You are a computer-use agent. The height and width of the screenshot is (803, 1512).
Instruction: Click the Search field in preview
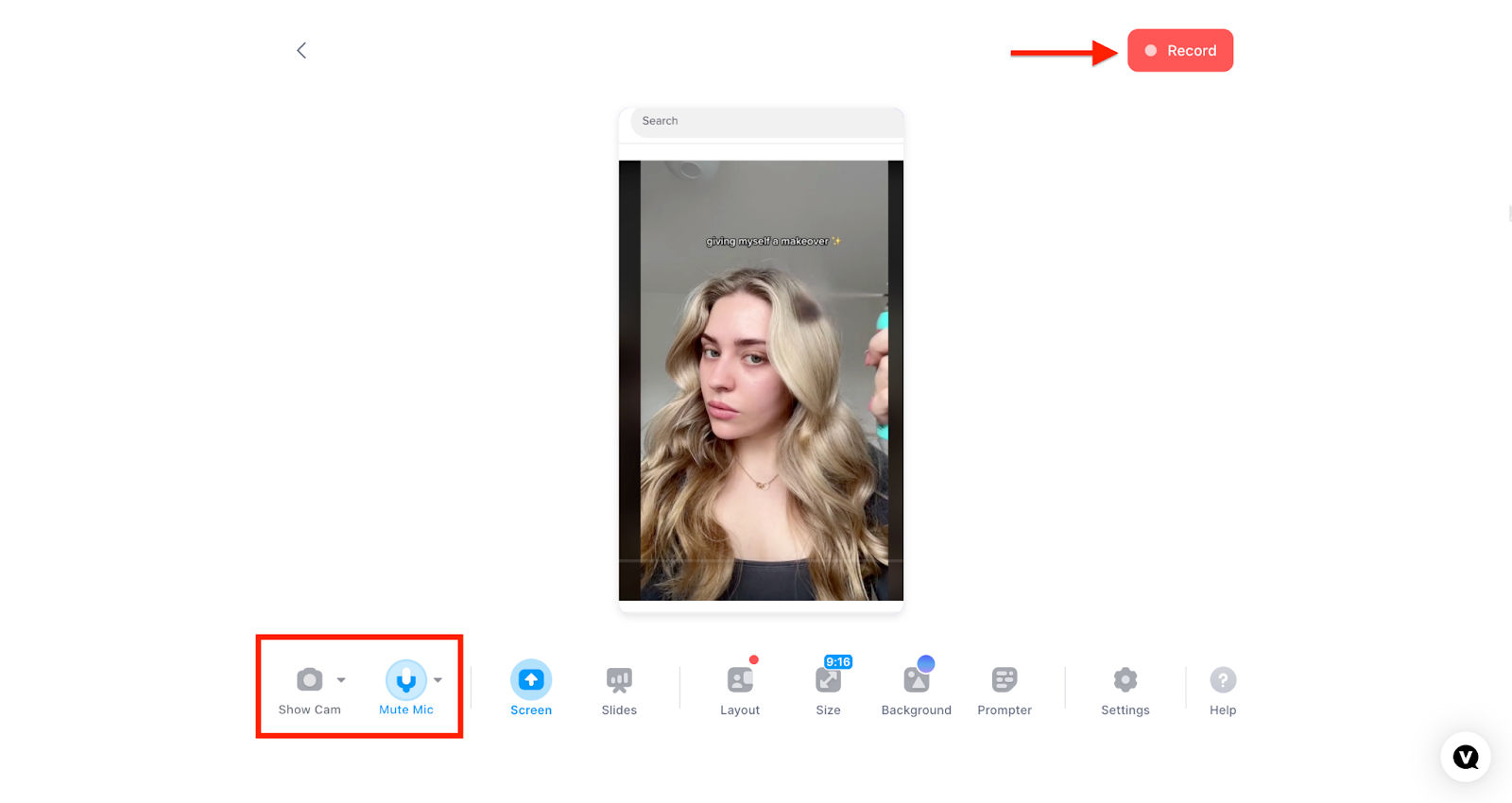coord(766,121)
